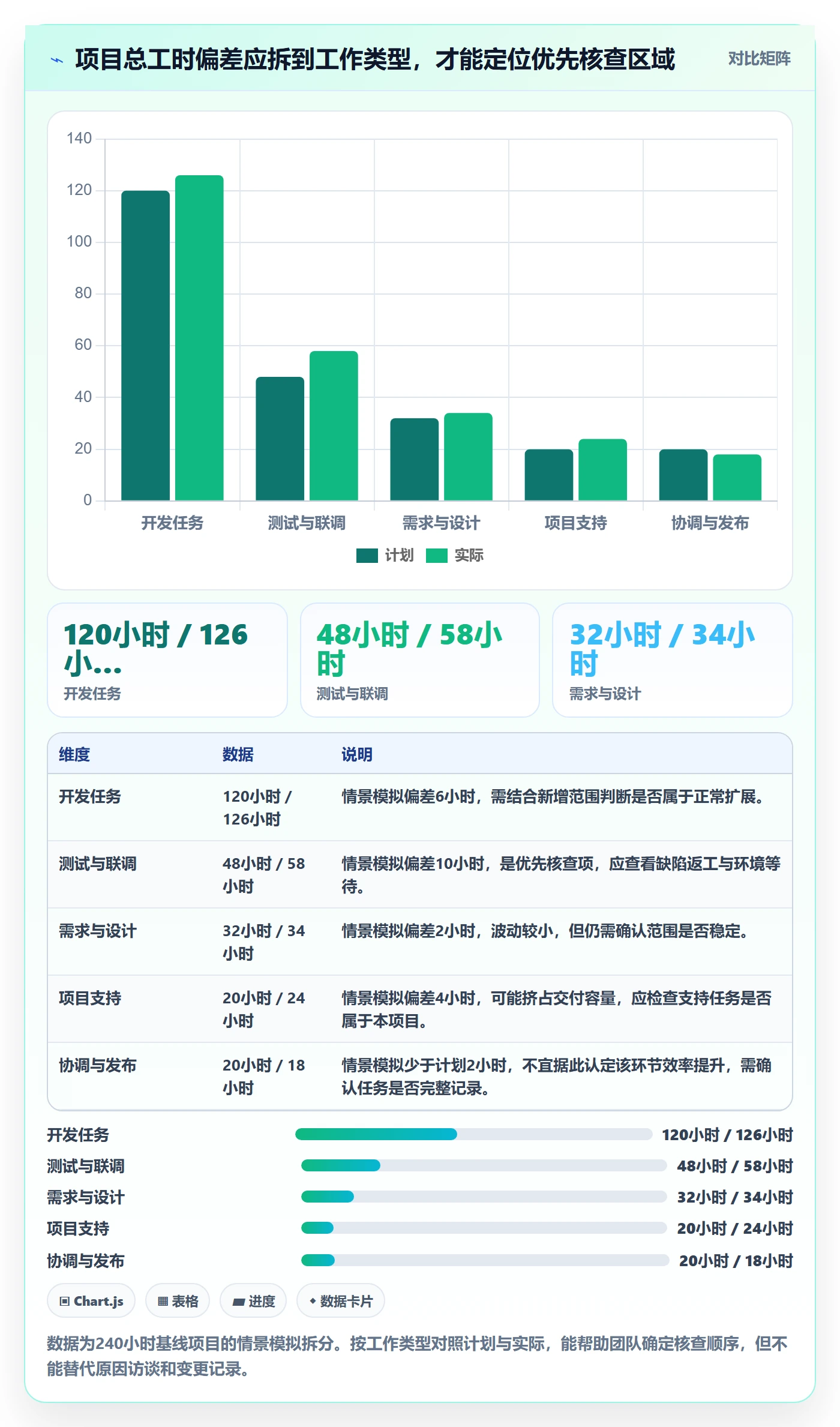Click the 实际 bar for 开发任务

(199, 338)
